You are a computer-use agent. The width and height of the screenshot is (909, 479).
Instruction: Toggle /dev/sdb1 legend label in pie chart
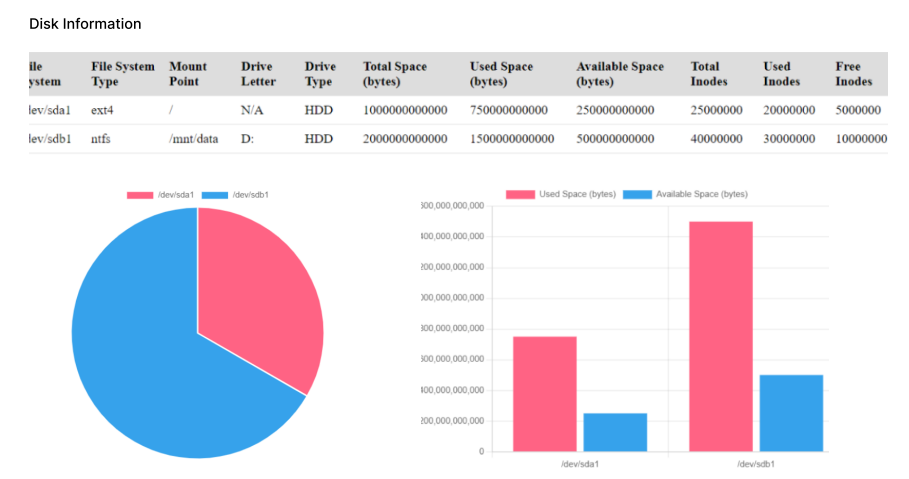[250, 194]
